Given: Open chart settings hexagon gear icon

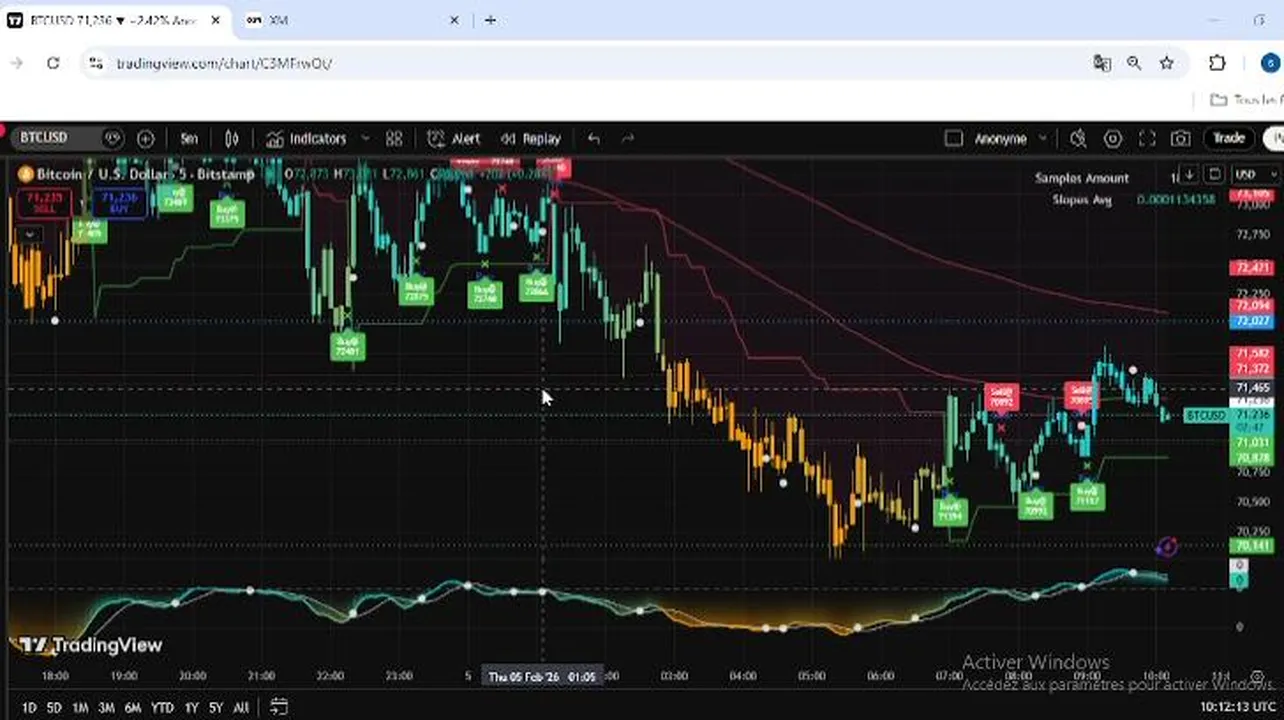Looking at the screenshot, I should click(1113, 138).
